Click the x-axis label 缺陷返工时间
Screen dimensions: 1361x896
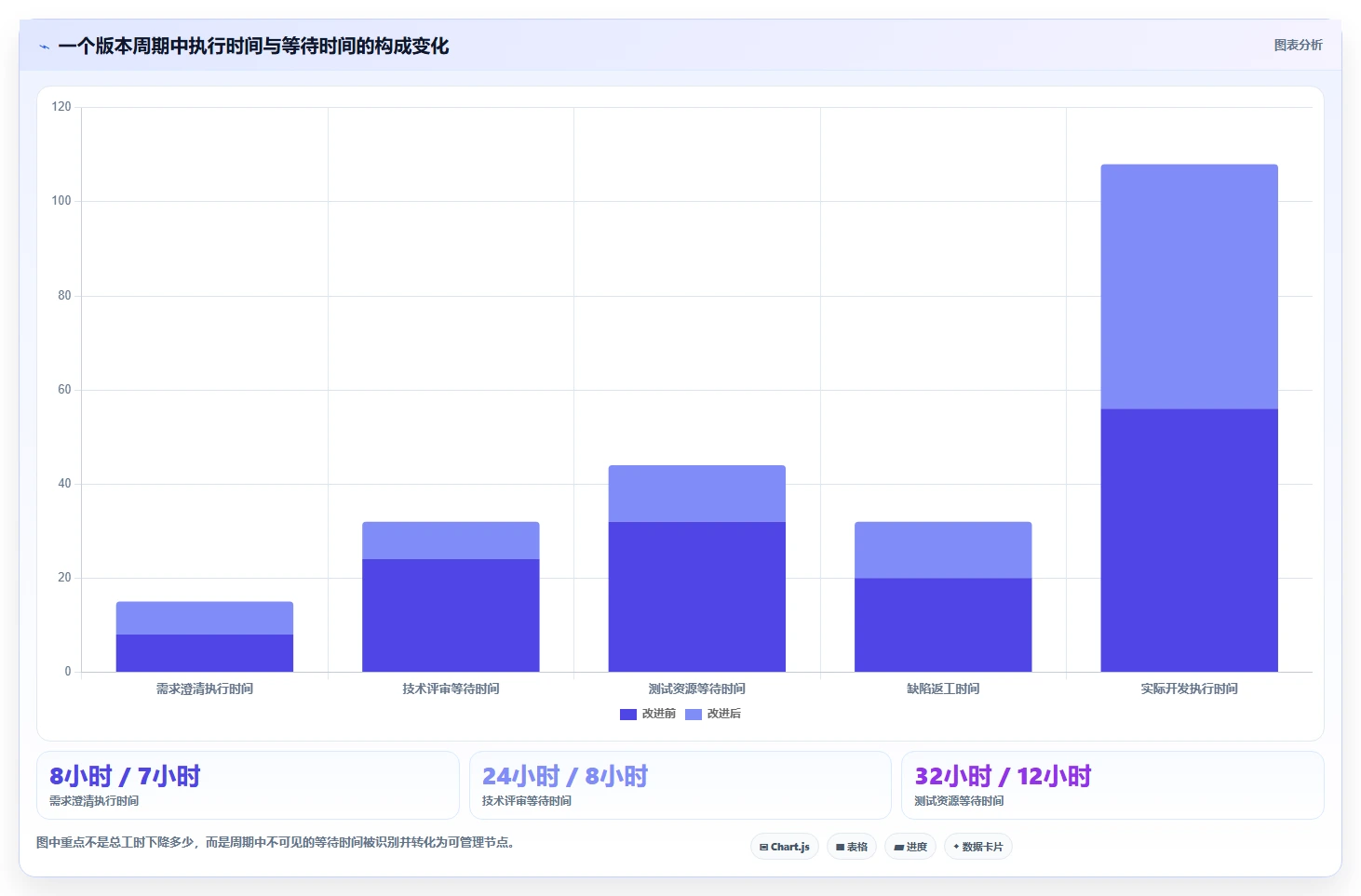tap(943, 689)
